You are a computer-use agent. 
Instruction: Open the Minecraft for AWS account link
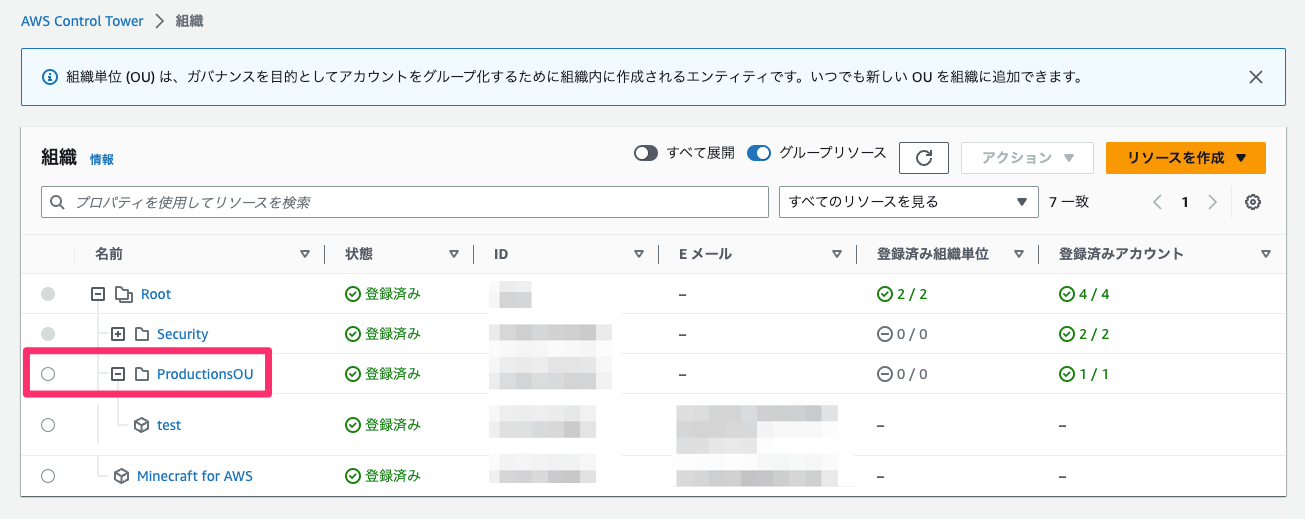pos(195,476)
